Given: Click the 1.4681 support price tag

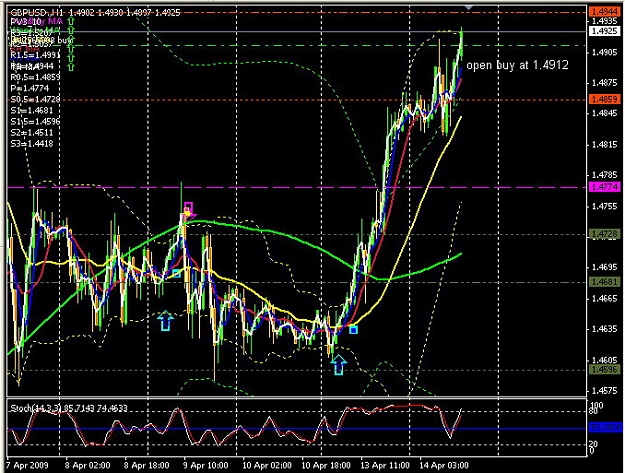Looking at the screenshot, I should tap(605, 282).
